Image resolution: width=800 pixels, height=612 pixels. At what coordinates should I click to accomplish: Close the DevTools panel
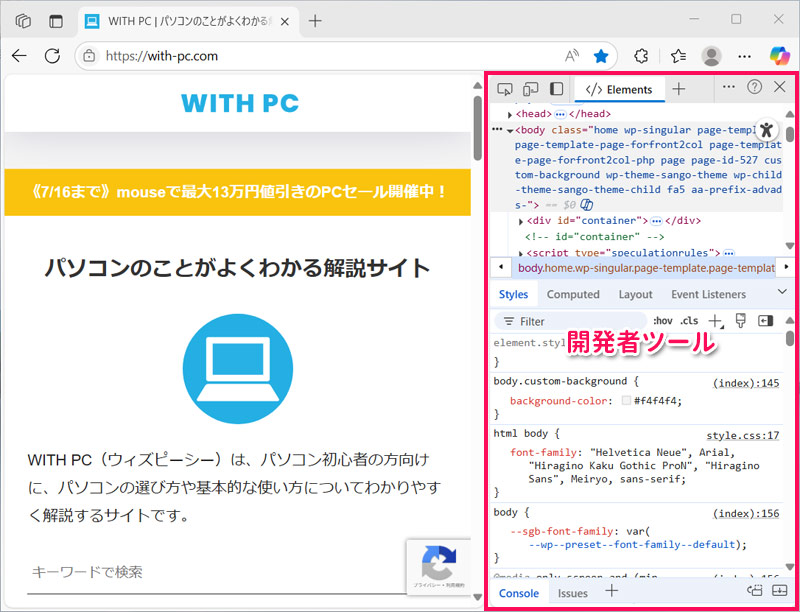pyautogui.click(x=780, y=87)
